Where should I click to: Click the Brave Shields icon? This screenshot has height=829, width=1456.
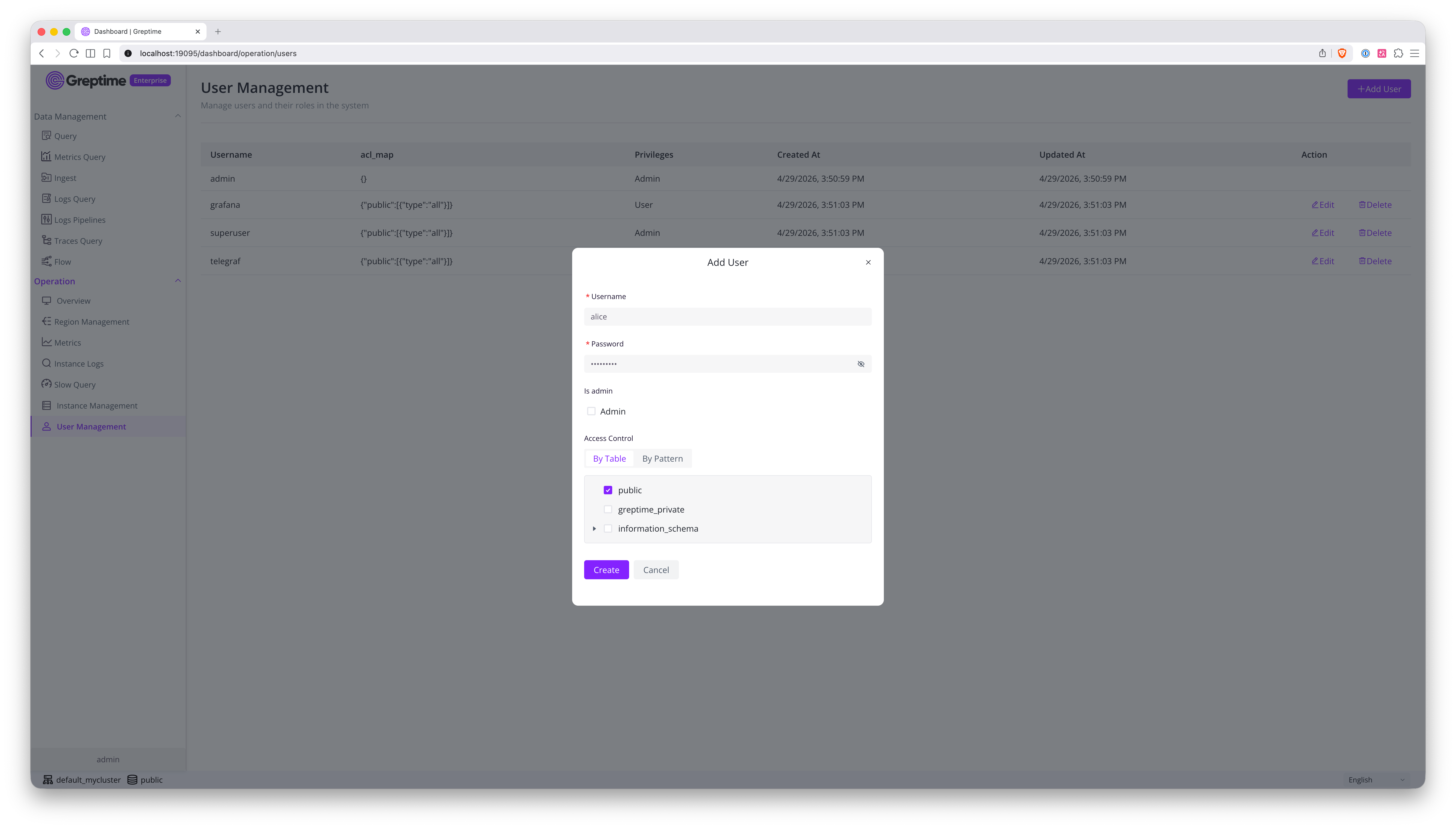1342,54
